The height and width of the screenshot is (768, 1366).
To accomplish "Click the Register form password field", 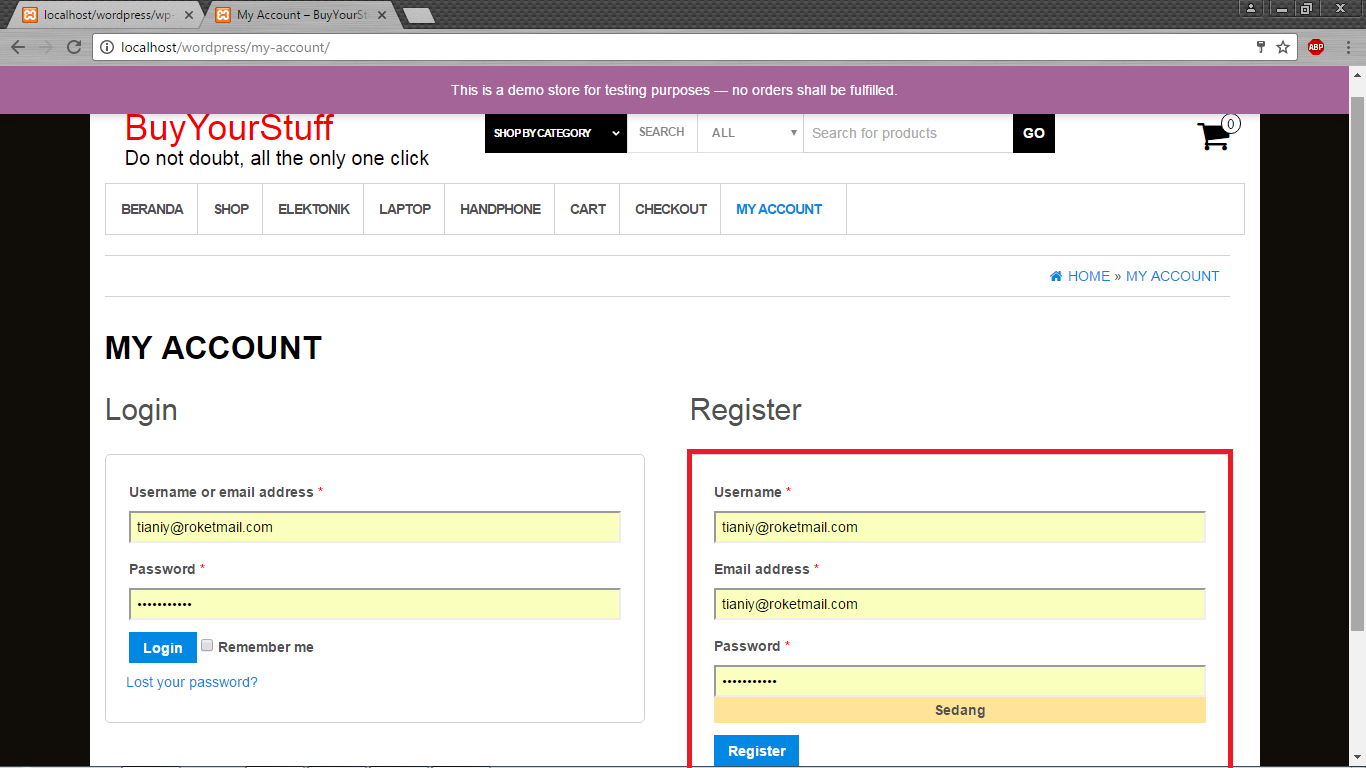I will (959, 680).
